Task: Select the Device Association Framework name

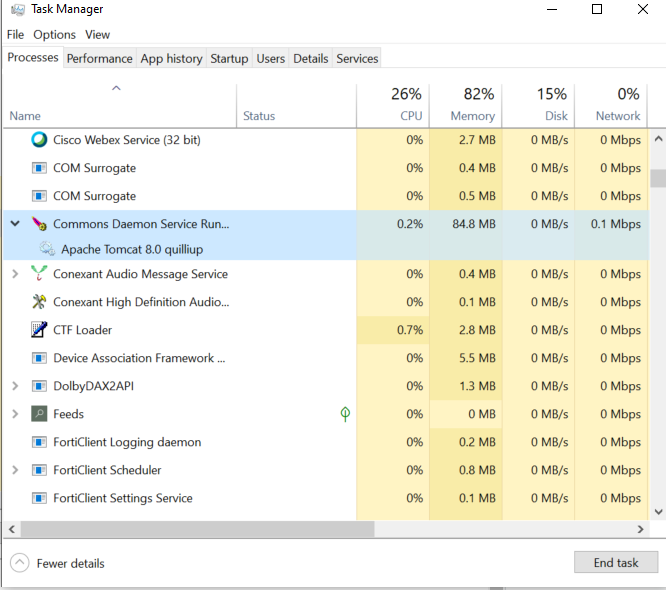Action: (x=139, y=358)
